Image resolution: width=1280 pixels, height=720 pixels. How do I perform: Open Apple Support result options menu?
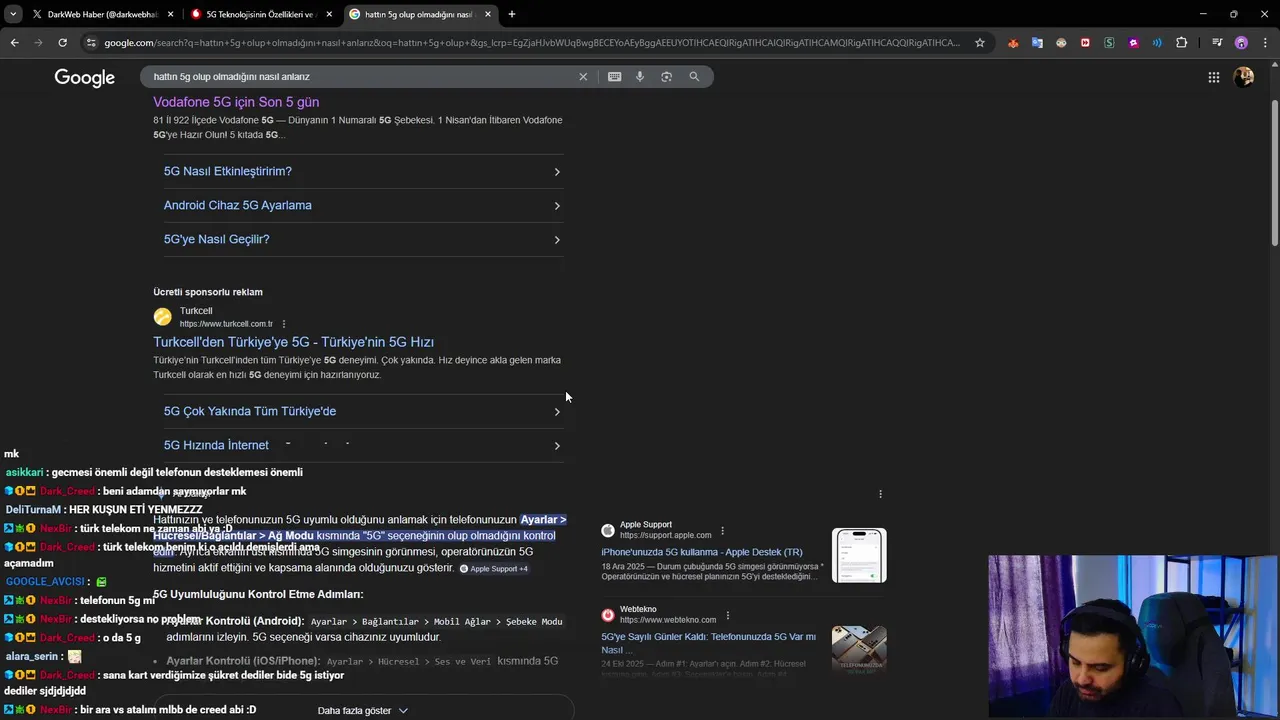(722, 531)
